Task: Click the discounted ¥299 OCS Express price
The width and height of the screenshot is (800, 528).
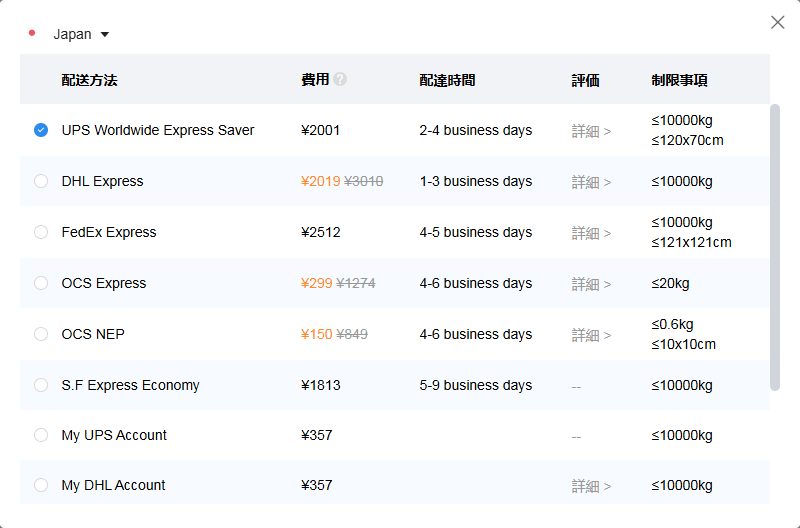Action: click(316, 283)
